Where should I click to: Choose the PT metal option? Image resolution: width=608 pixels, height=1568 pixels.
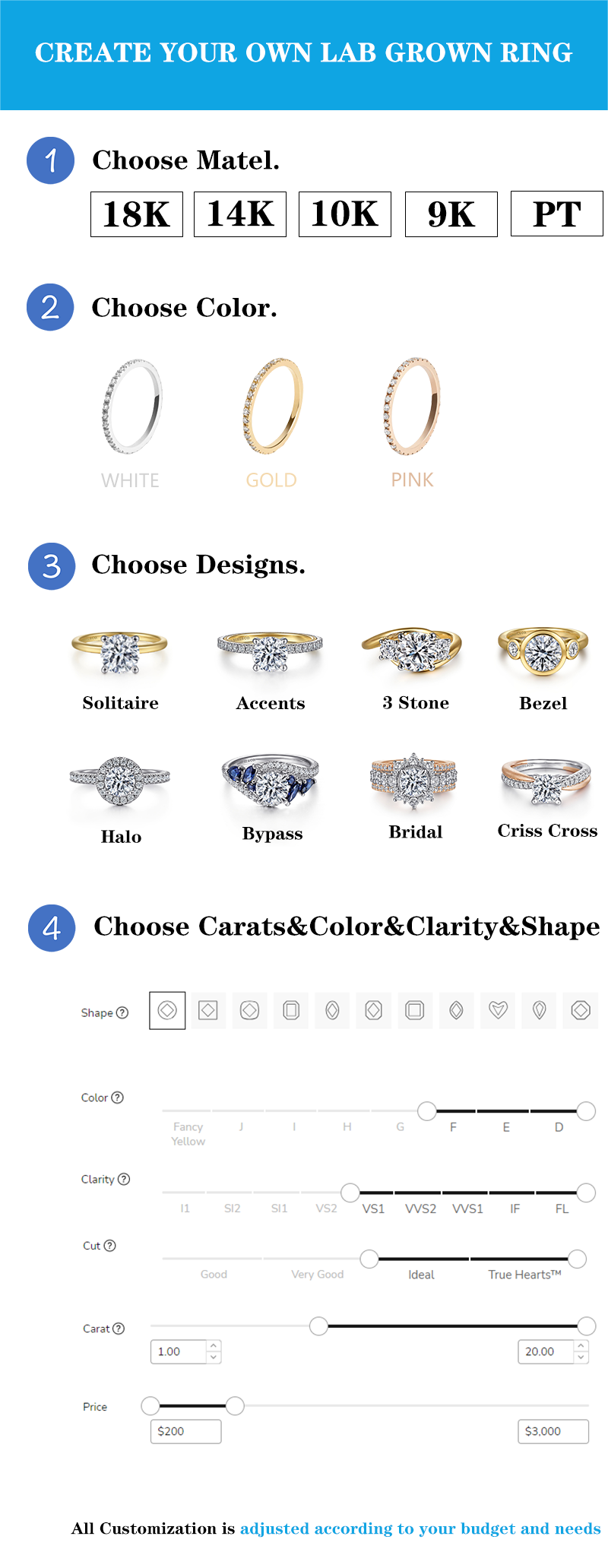pyautogui.click(x=557, y=214)
